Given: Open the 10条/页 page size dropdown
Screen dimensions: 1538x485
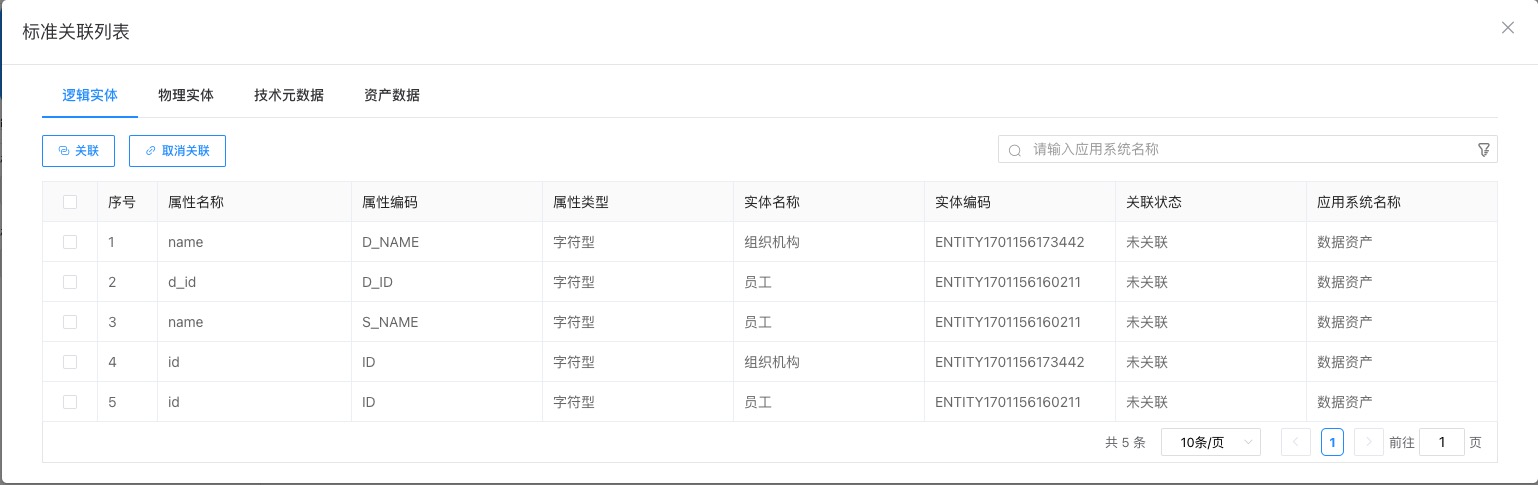Looking at the screenshot, I should point(1210,442).
